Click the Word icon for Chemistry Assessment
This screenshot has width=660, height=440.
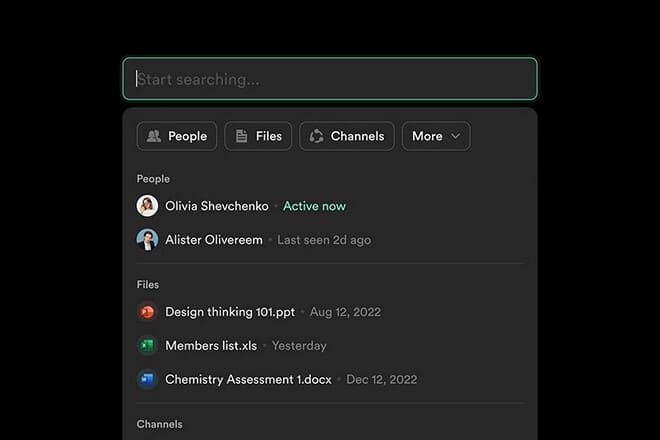point(147,380)
